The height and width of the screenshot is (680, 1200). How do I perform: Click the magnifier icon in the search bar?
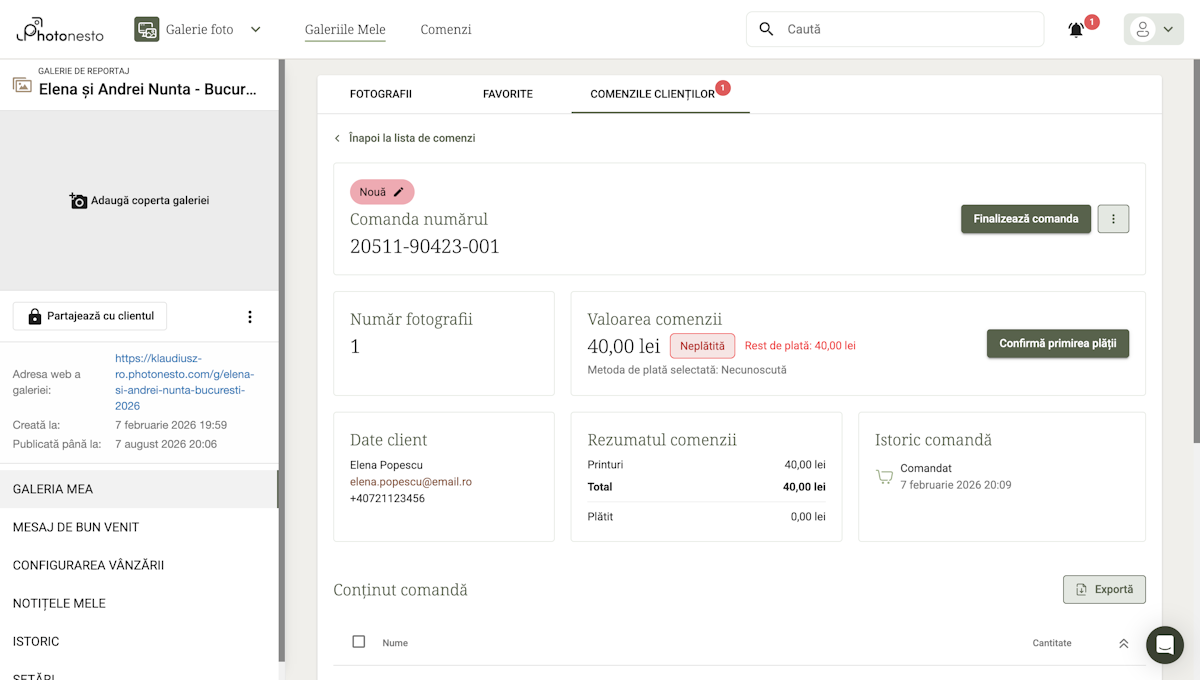click(765, 29)
